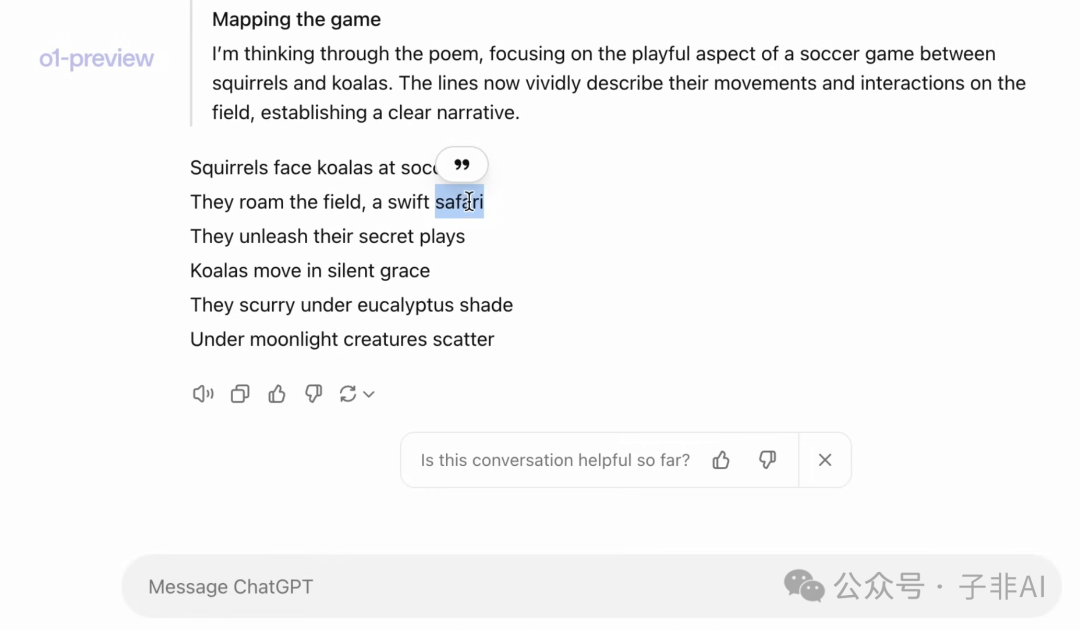Screen dimensions: 1080x630
Task: Click the line They scurry under eucalyptus shade
Action: pyautogui.click(x=351, y=305)
